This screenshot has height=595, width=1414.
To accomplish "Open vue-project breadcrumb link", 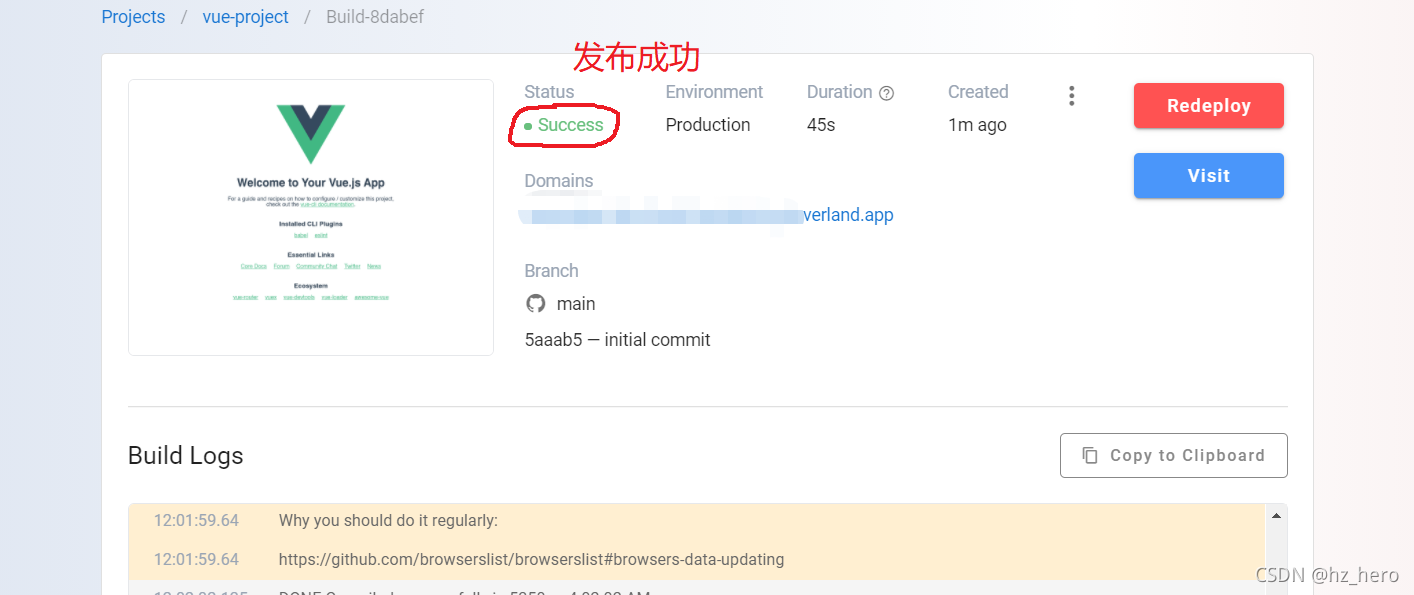I will coord(245,17).
